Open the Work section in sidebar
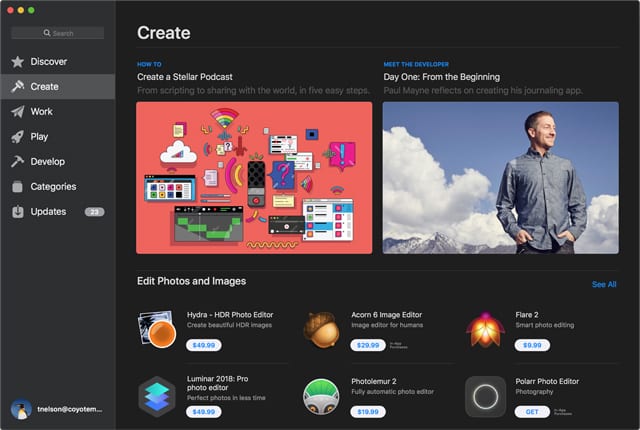 click(x=42, y=111)
